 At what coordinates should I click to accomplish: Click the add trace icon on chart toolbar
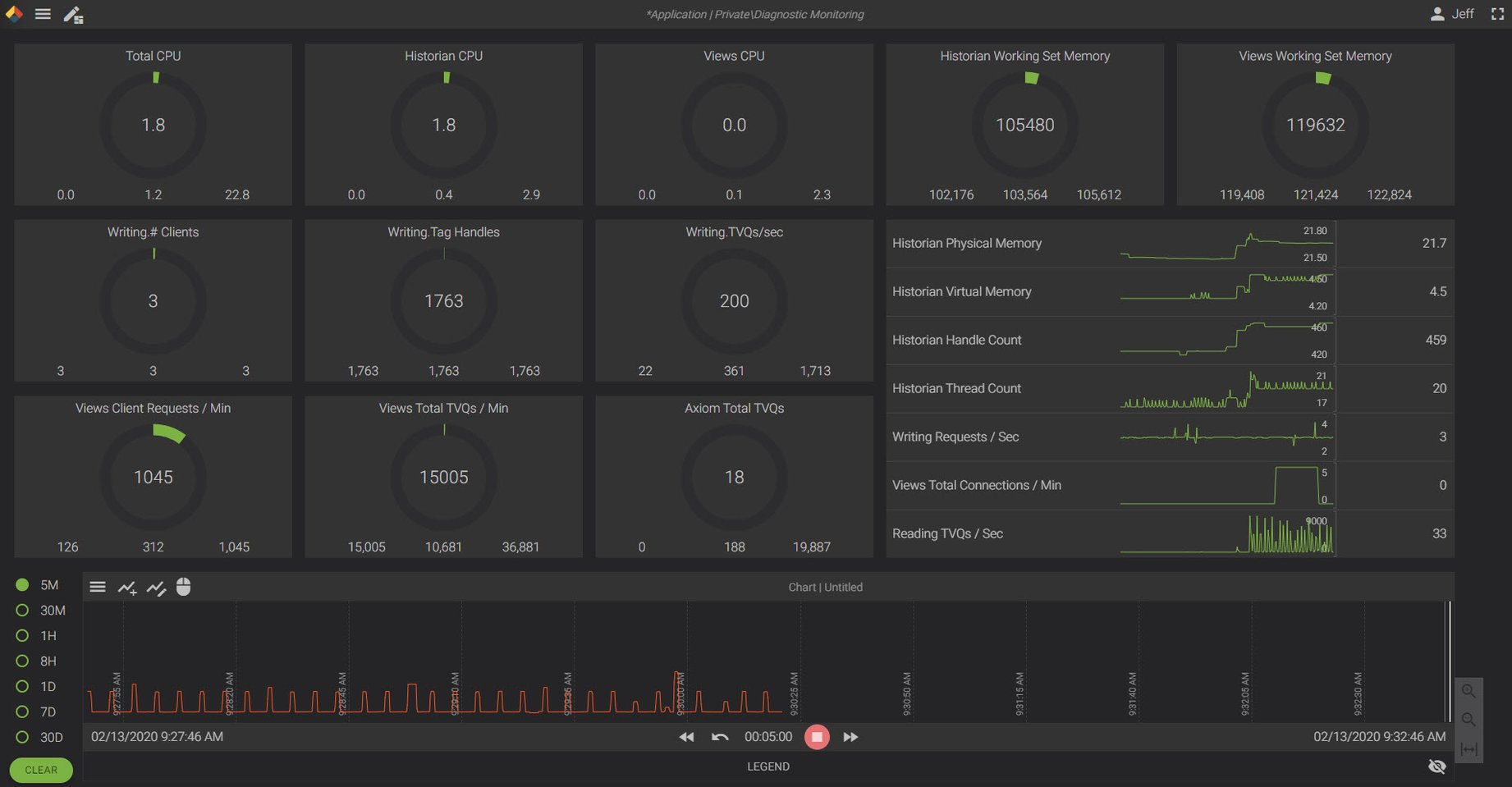point(127,588)
